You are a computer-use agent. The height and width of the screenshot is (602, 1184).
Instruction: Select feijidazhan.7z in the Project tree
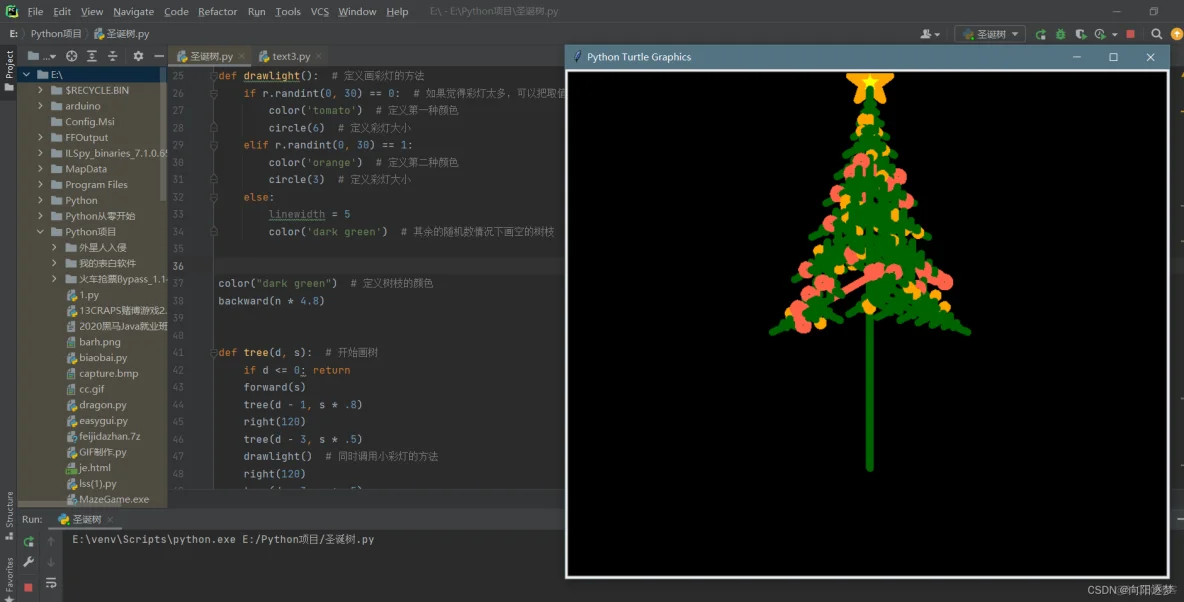[x=109, y=436]
